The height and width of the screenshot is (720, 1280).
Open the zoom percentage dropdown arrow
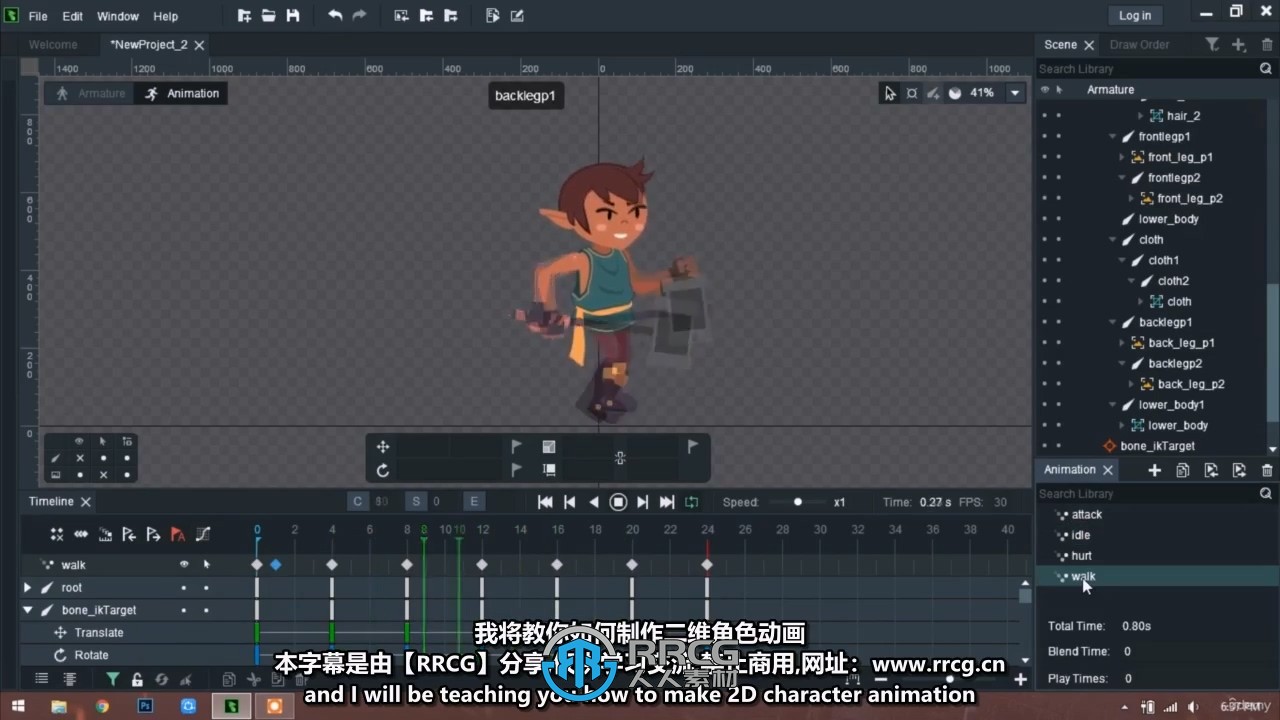(x=1015, y=93)
